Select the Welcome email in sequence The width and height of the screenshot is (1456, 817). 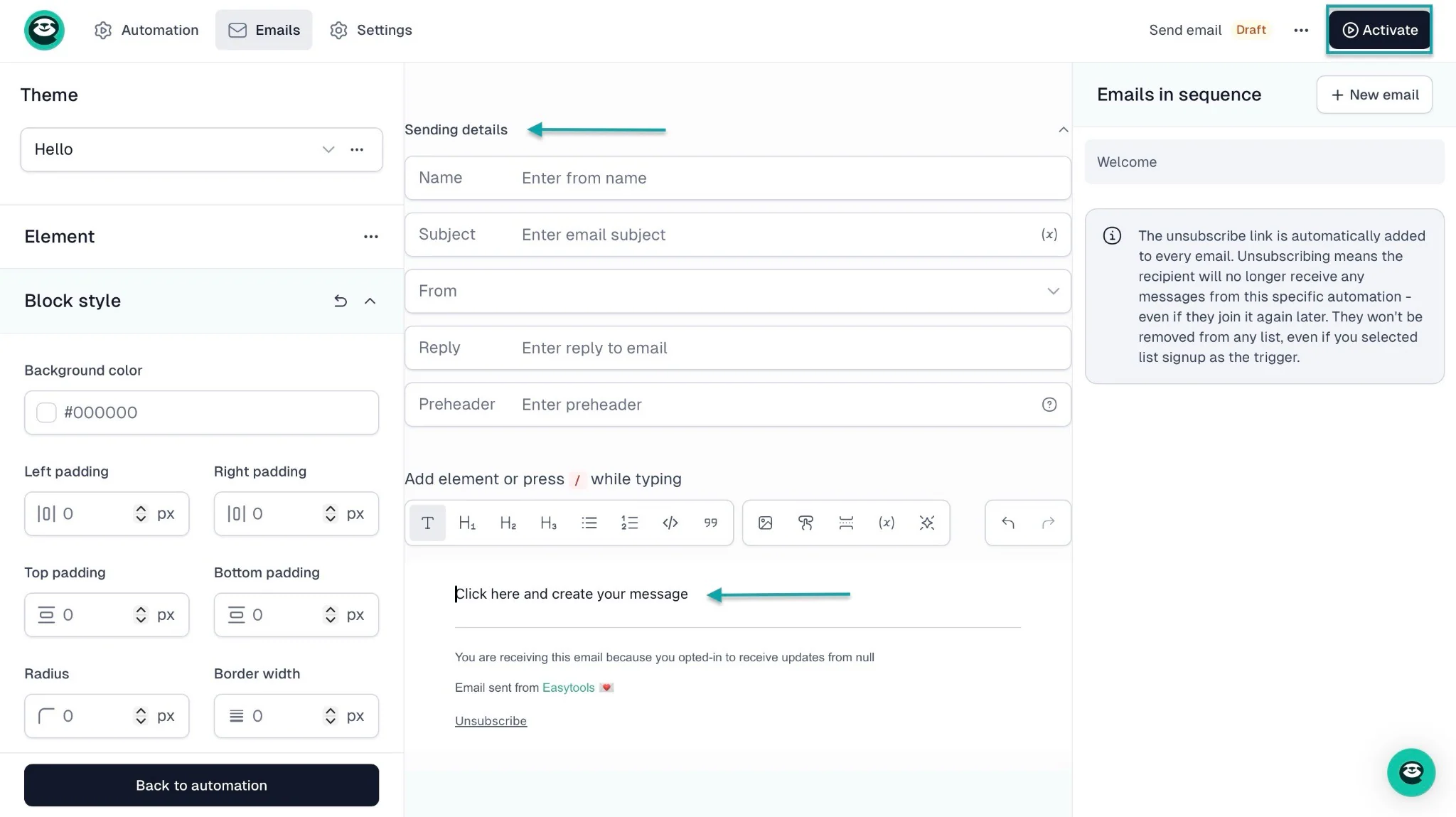pos(1264,162)
